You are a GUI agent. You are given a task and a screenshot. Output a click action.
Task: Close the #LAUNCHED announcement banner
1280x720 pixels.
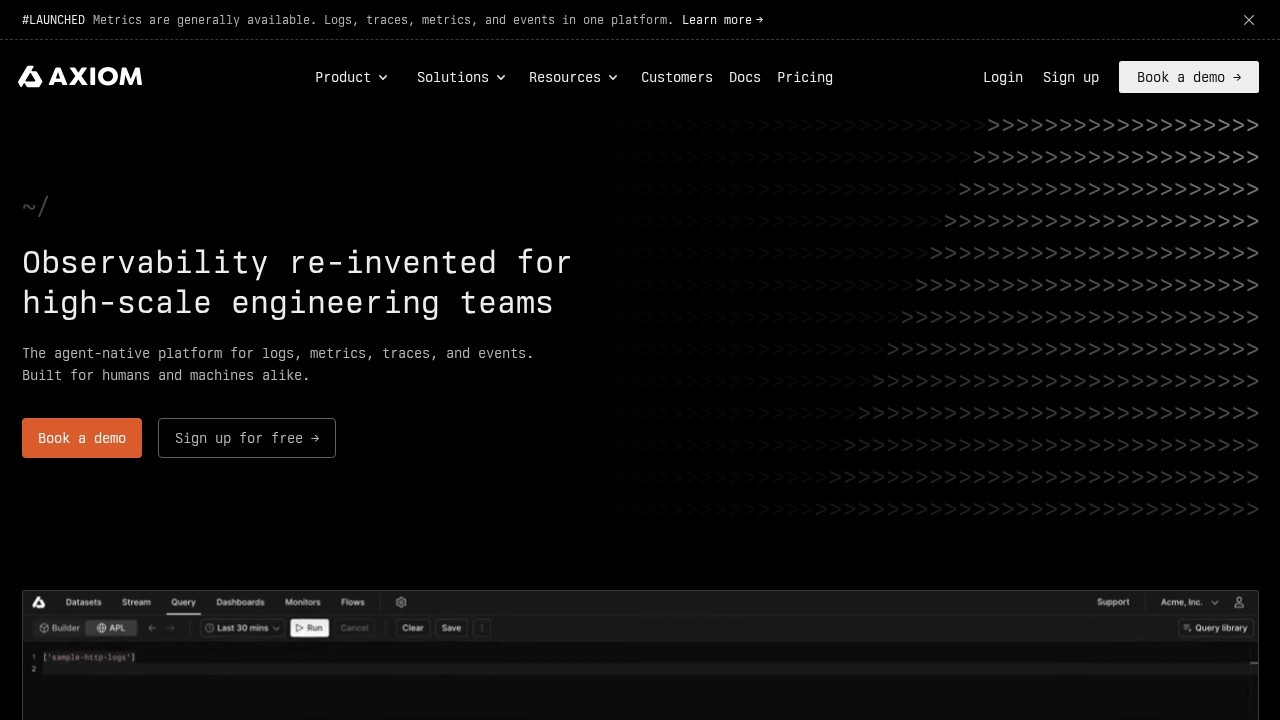1249,20
